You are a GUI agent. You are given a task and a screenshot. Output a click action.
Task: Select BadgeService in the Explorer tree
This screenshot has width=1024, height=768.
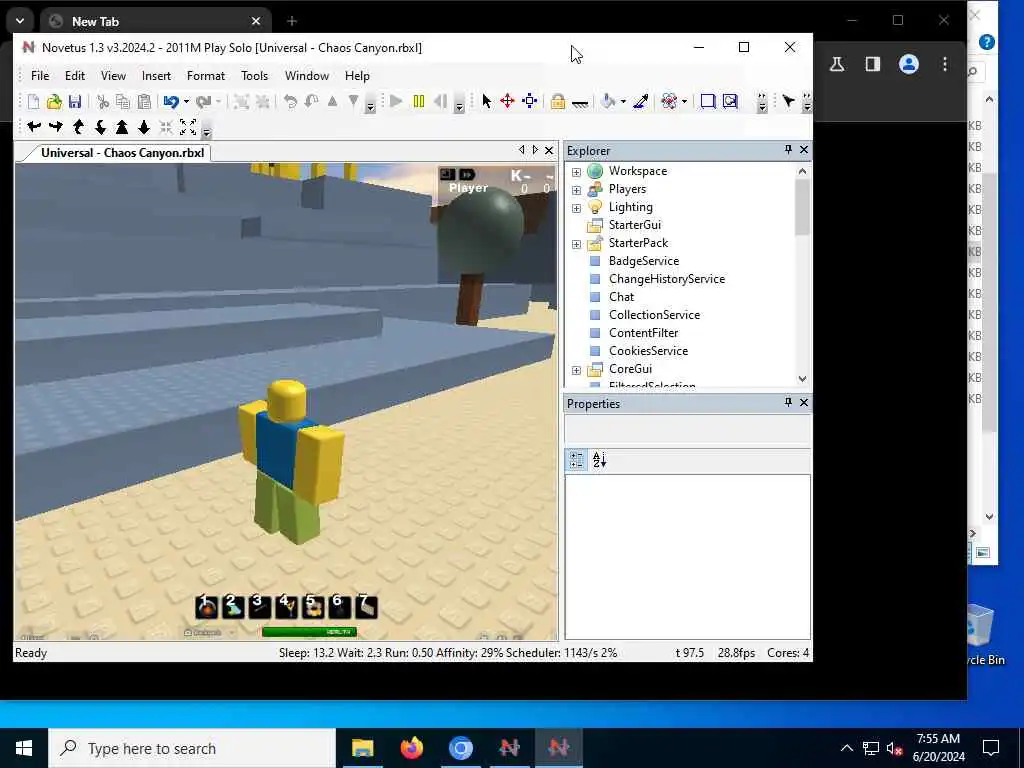click(643, 261)
